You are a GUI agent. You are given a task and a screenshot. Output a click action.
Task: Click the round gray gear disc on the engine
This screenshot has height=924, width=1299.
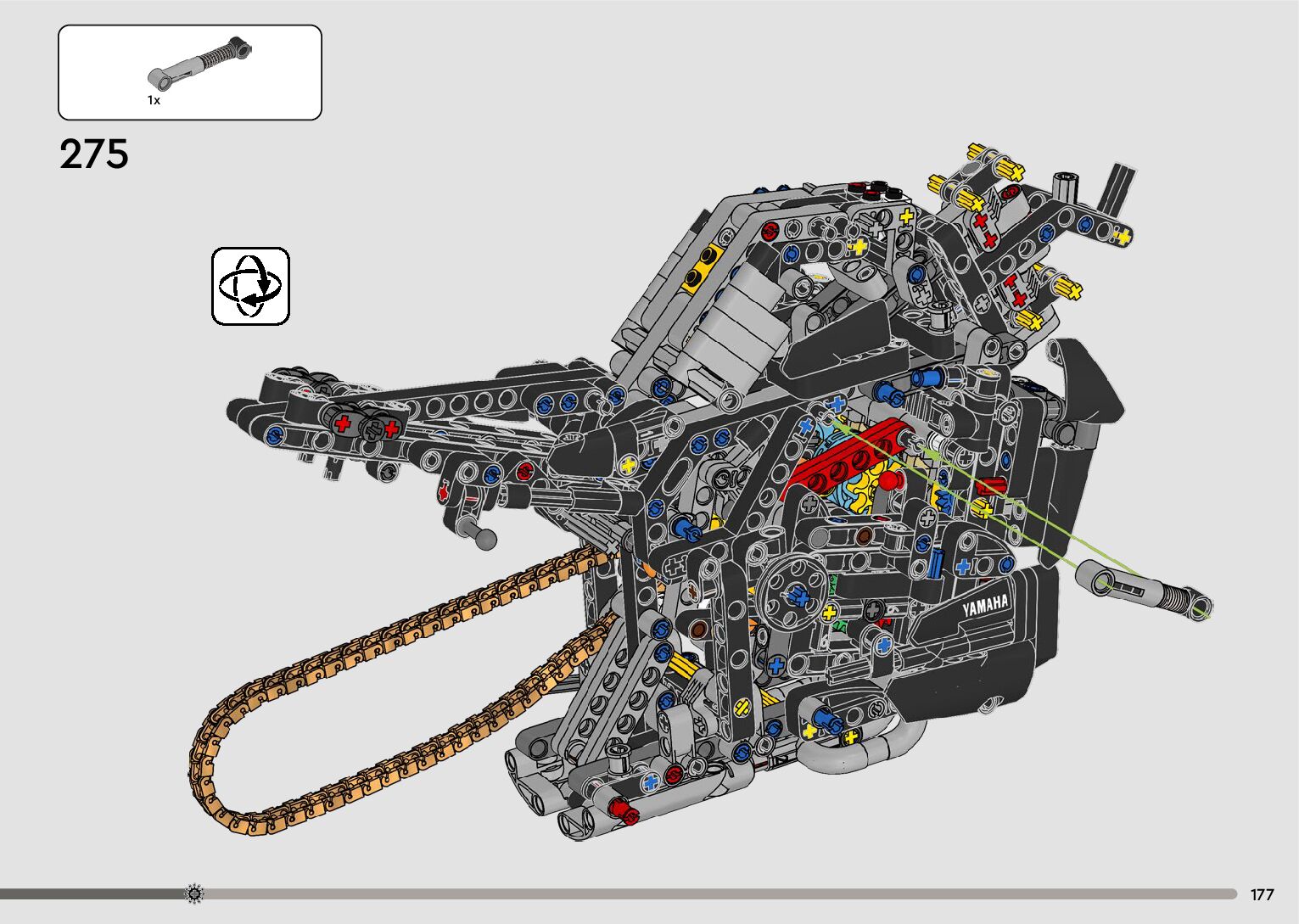coord(791,587)
